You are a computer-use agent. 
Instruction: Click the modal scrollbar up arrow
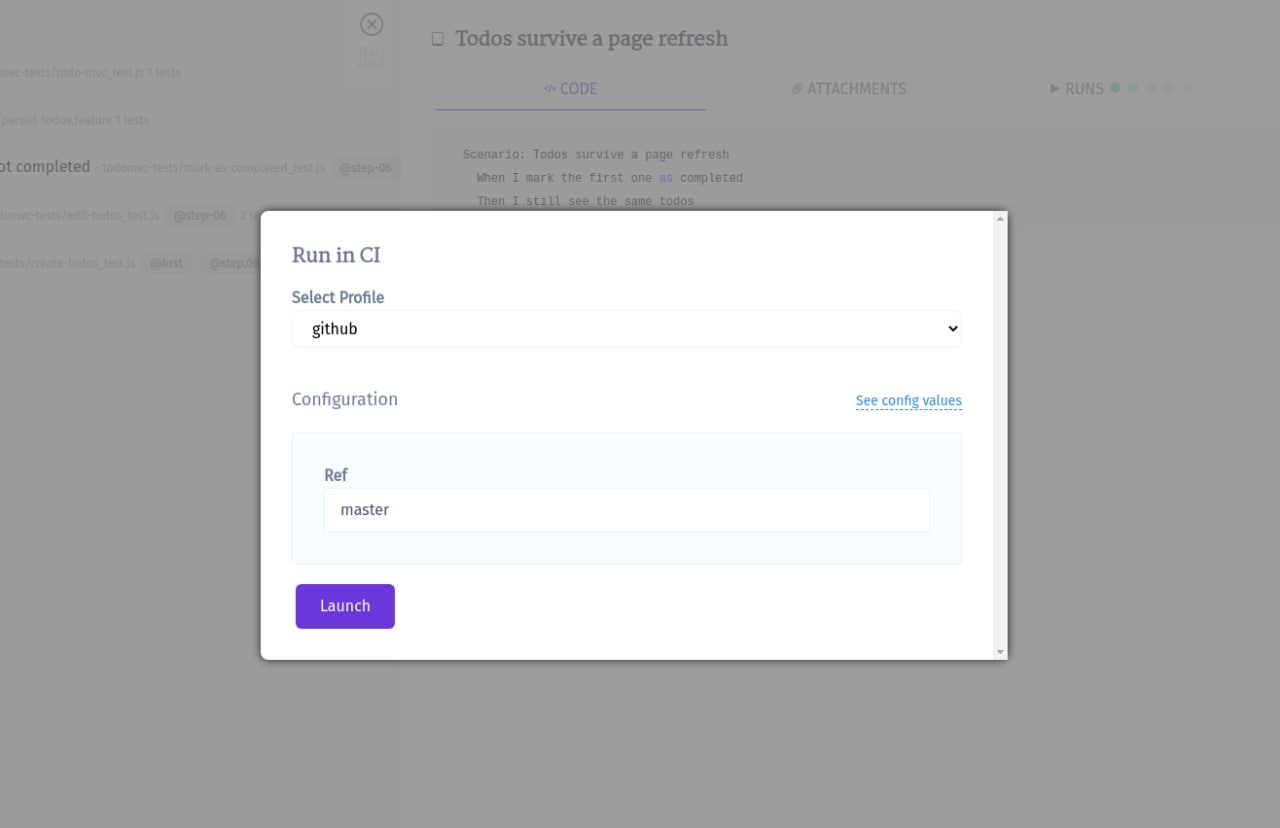[1000, 218]
